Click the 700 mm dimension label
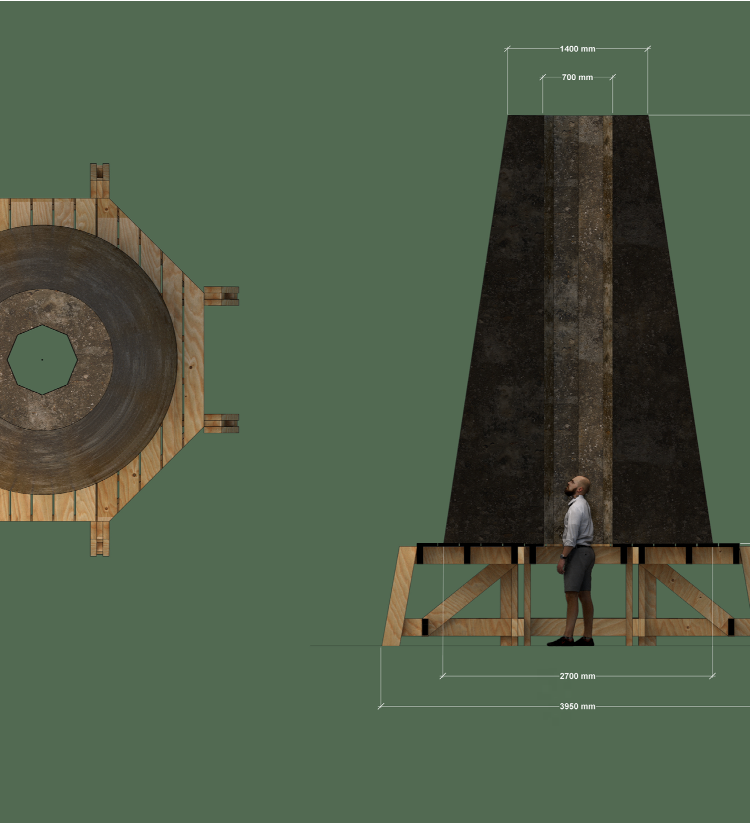 point(577,77)
